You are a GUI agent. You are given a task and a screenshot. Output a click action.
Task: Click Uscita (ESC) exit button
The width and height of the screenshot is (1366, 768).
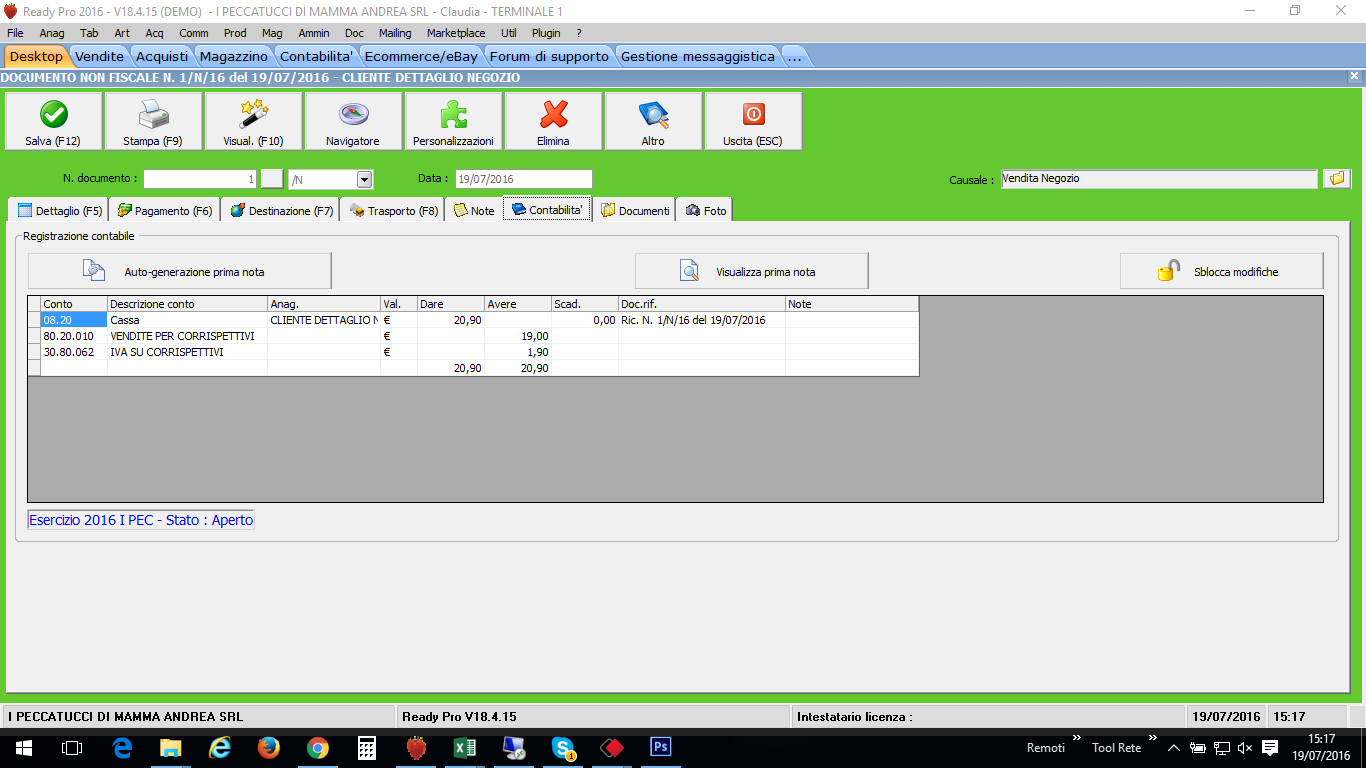(753, 121)
